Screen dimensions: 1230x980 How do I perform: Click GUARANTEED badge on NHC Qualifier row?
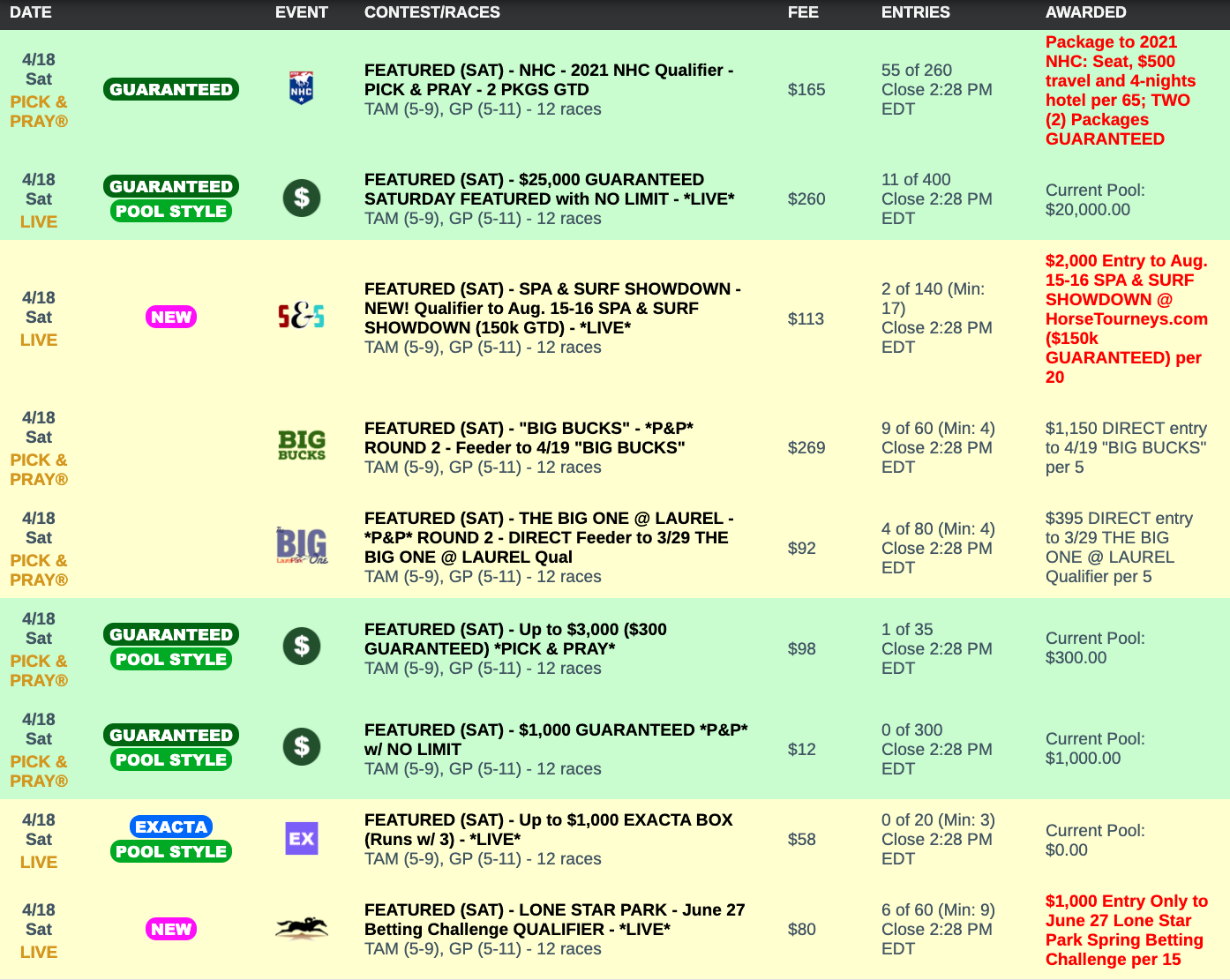[171, 89]
